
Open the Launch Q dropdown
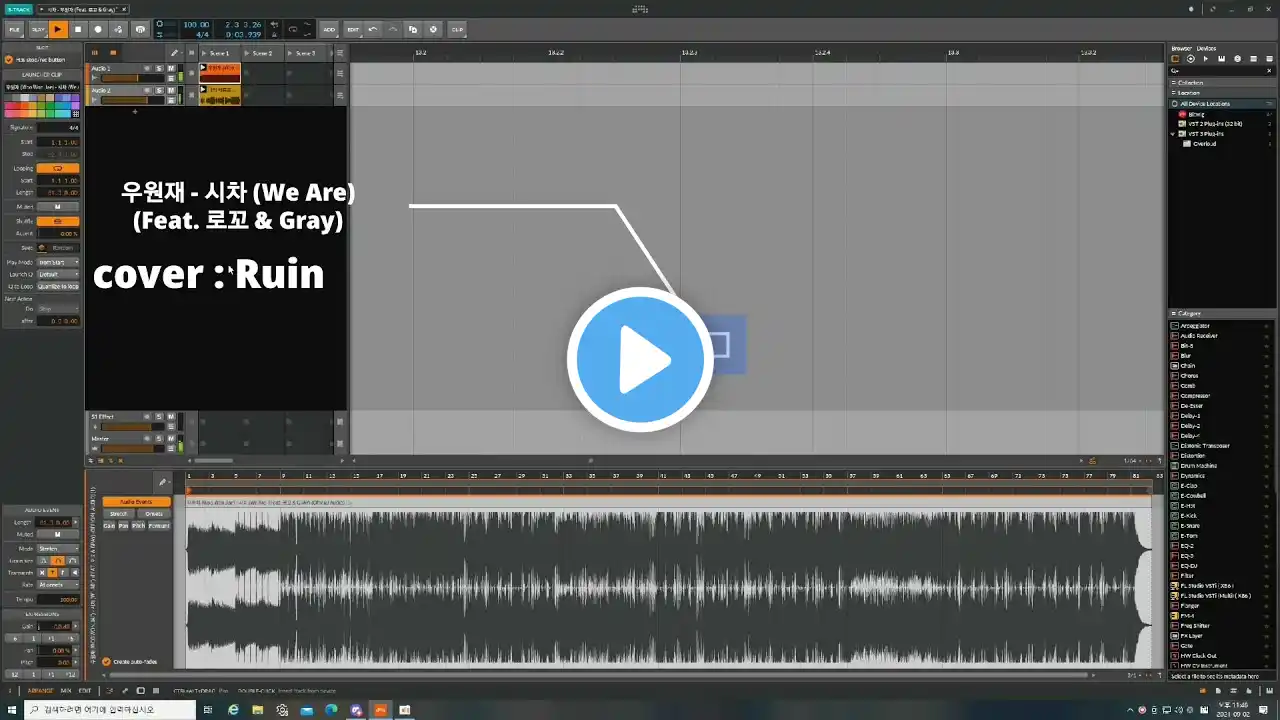tap(58, 274)
